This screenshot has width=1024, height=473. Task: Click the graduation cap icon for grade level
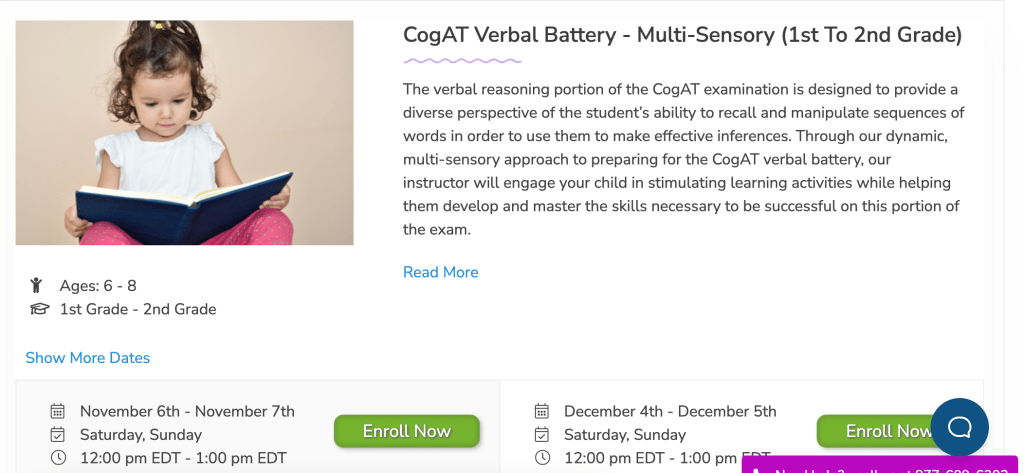[39, 310]
